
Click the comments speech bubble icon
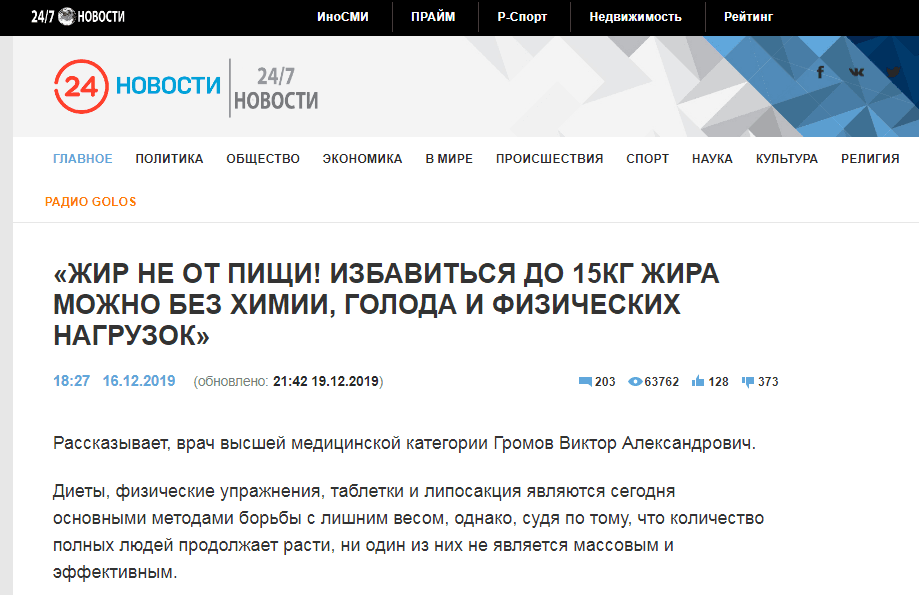(x=585, y=382)
